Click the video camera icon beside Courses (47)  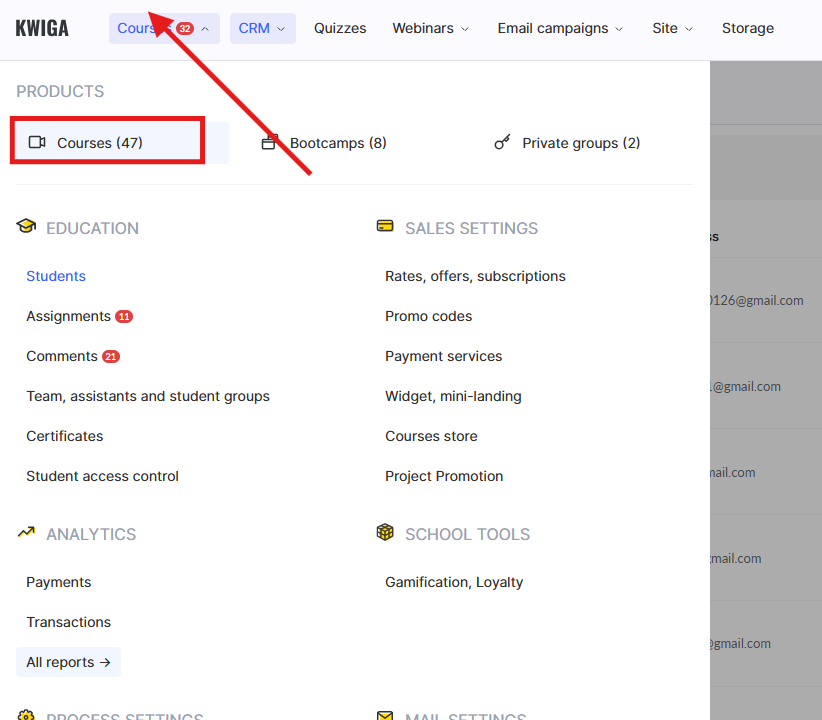pos(37,143)
